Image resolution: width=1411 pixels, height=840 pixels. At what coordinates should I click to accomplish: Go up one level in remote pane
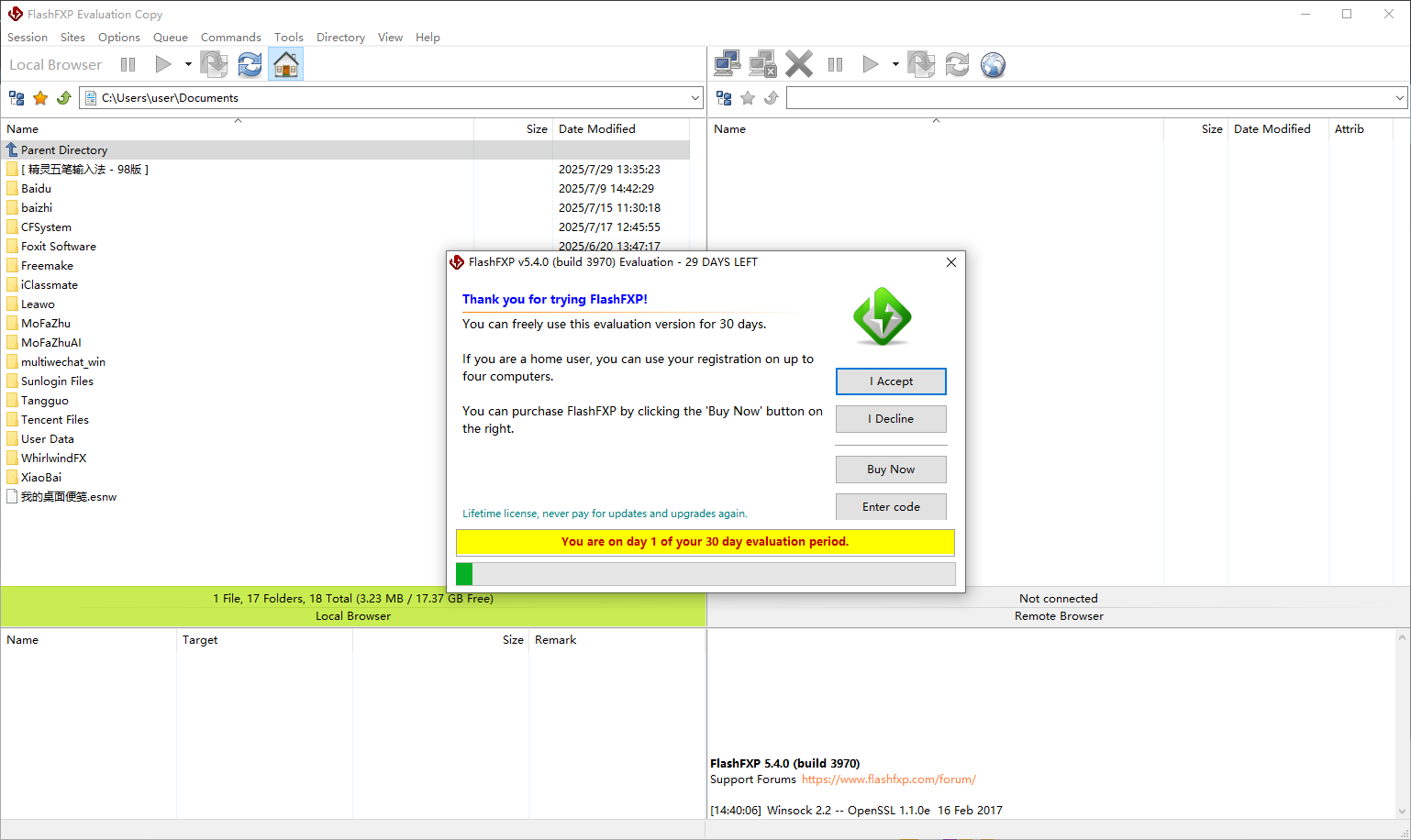point(772,98)
